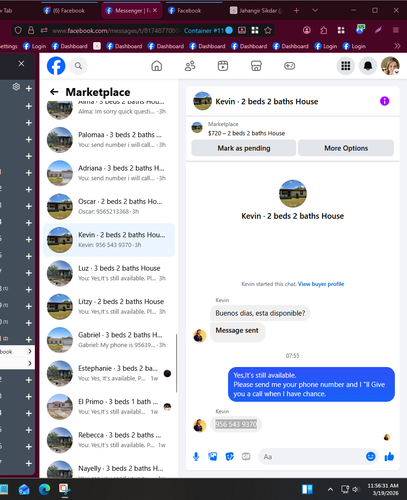Open a new browser tab
The width and height of the screenshot is (407, 500).
pyautogui.click(x=296, y=11)
